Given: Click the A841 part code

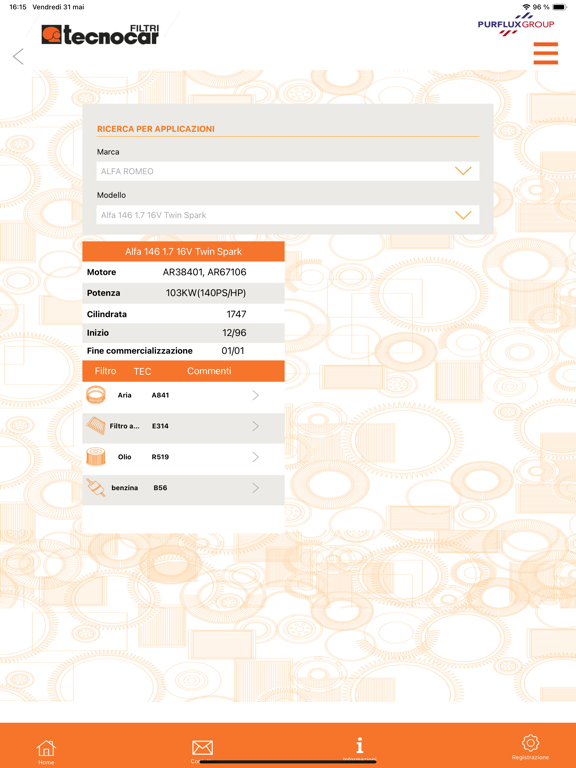Looking at the screenshot, I should (160, 395).
